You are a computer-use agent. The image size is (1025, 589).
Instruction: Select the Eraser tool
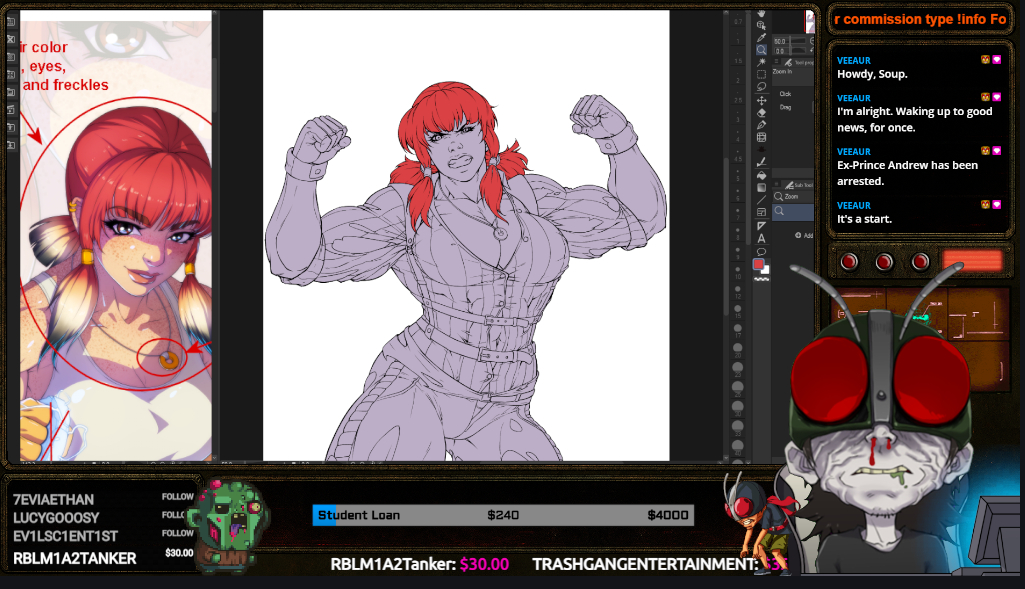coord(761,113)
